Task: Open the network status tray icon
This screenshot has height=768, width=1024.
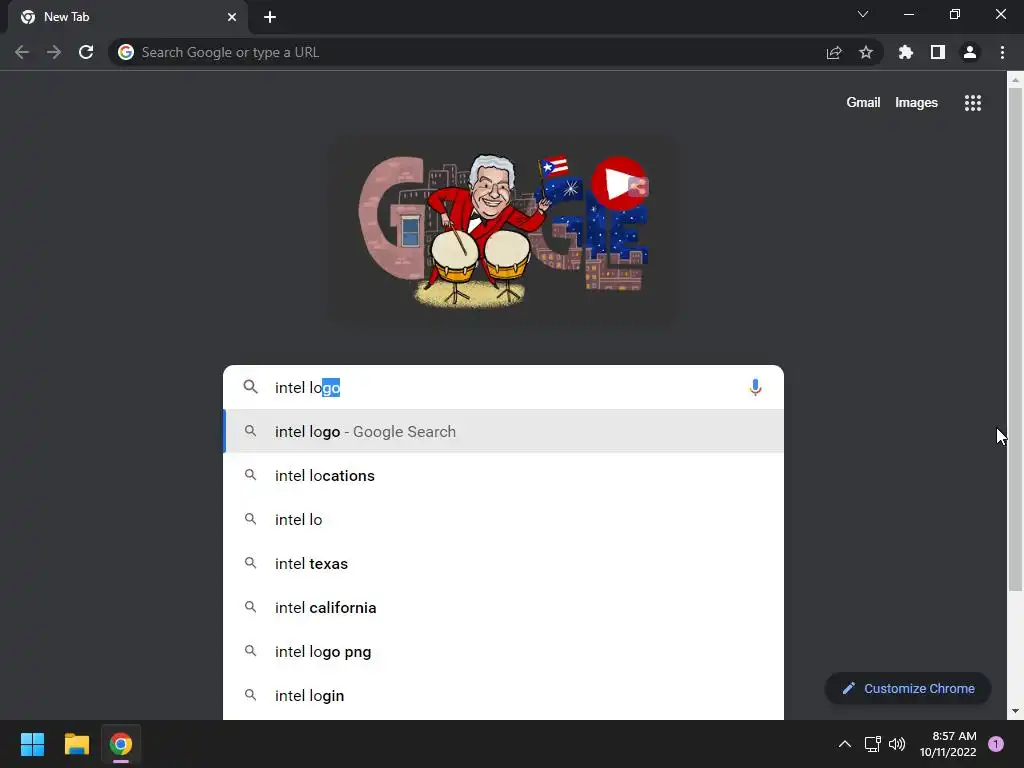Action: coord(872,744)
